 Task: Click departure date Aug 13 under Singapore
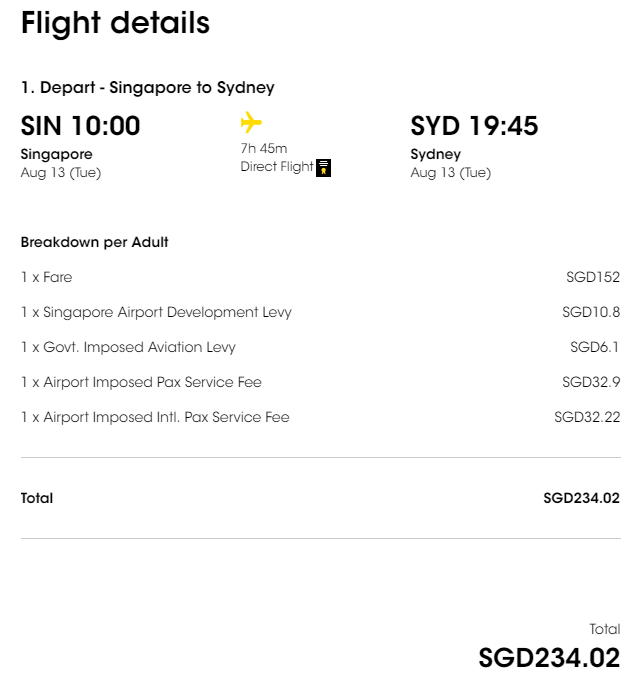pyautogui.click(x=61, y=173)
